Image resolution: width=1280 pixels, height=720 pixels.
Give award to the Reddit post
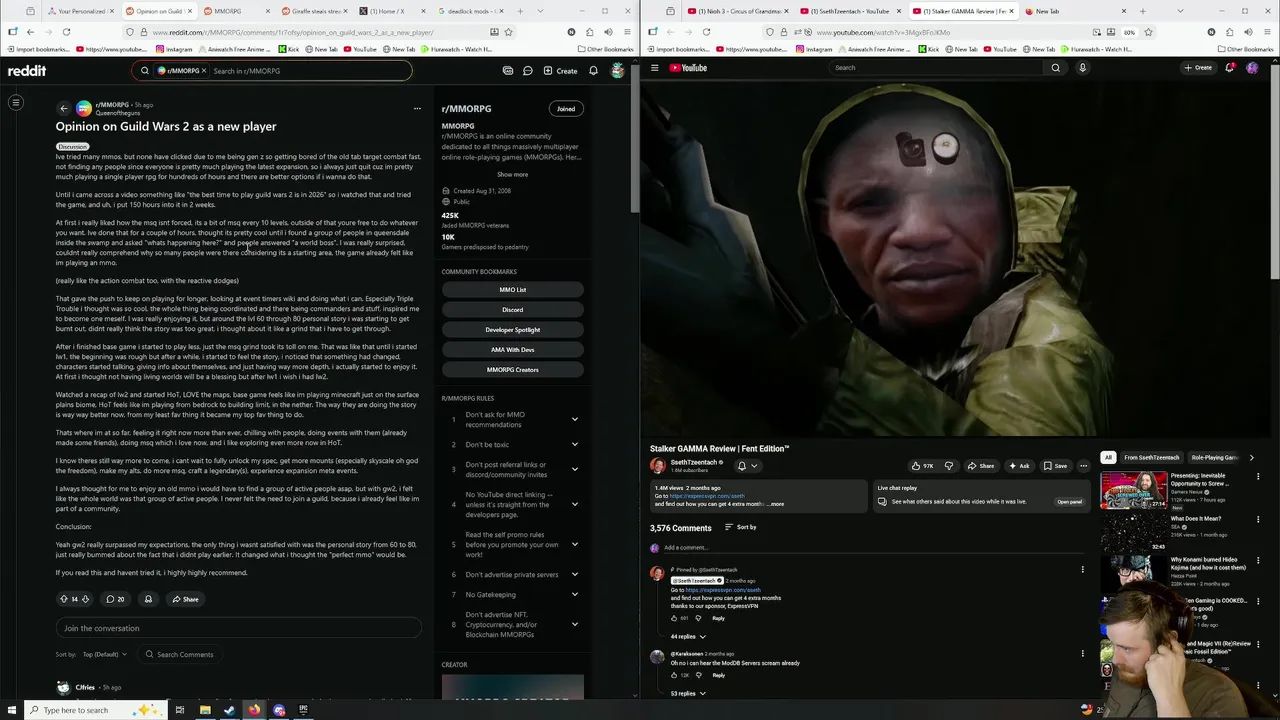coord(148,599)
